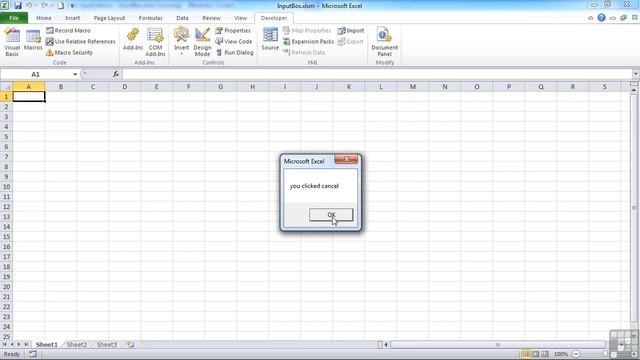
Task: Switch to Normal view
Action: click(527, 354)
